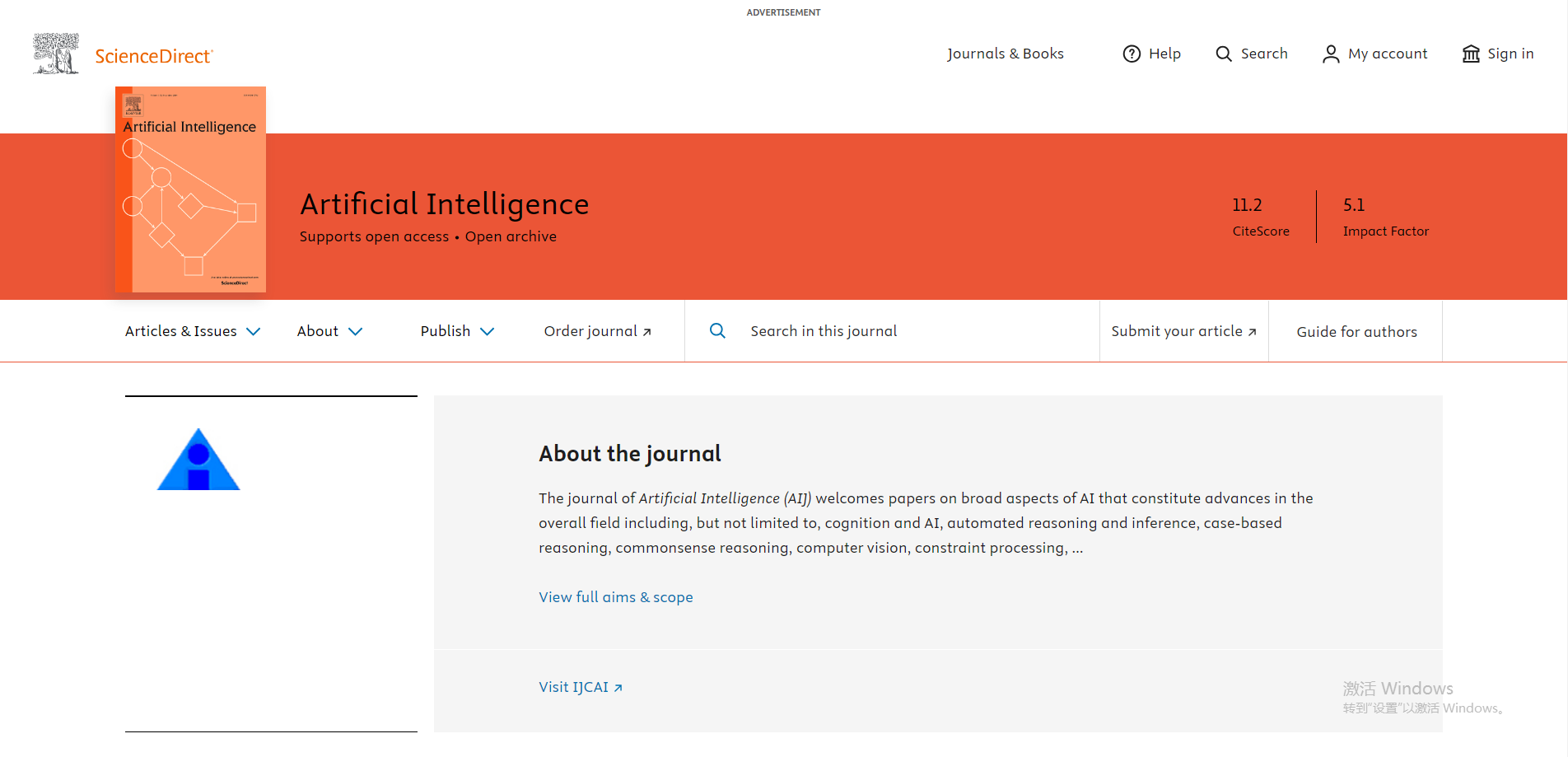Click the Help question mark icon

[x=1132, y=54]
